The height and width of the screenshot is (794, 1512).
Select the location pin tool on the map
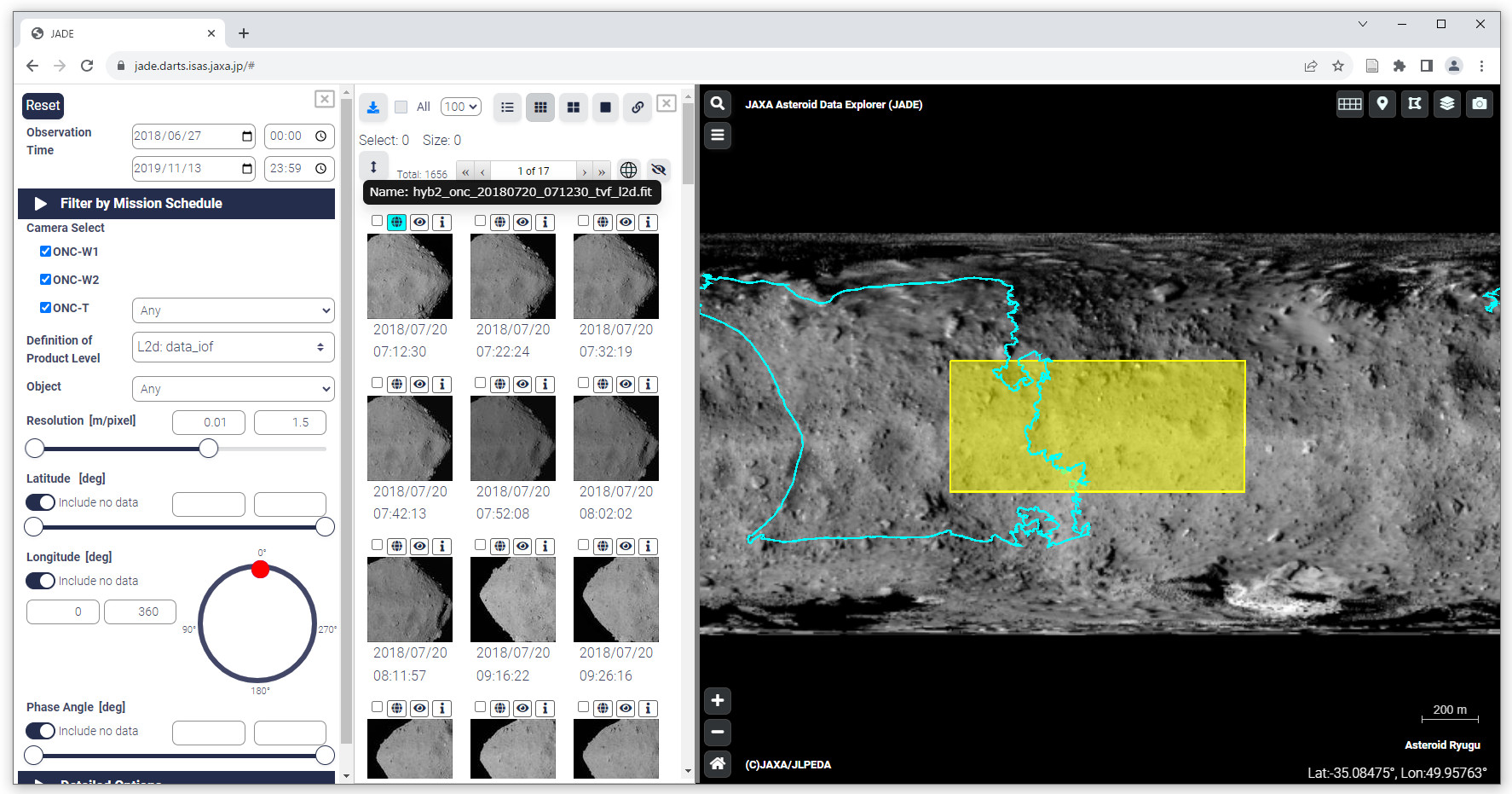[1382, 104]
